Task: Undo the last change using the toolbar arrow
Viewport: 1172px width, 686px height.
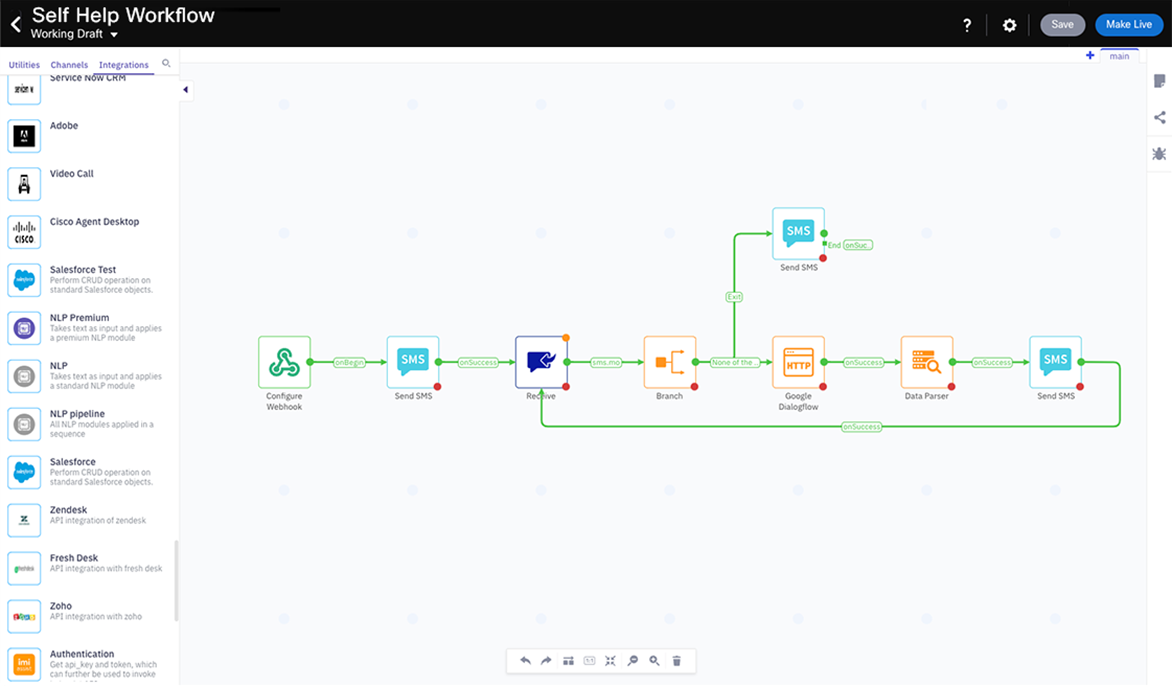Action: tap(527, 661)
